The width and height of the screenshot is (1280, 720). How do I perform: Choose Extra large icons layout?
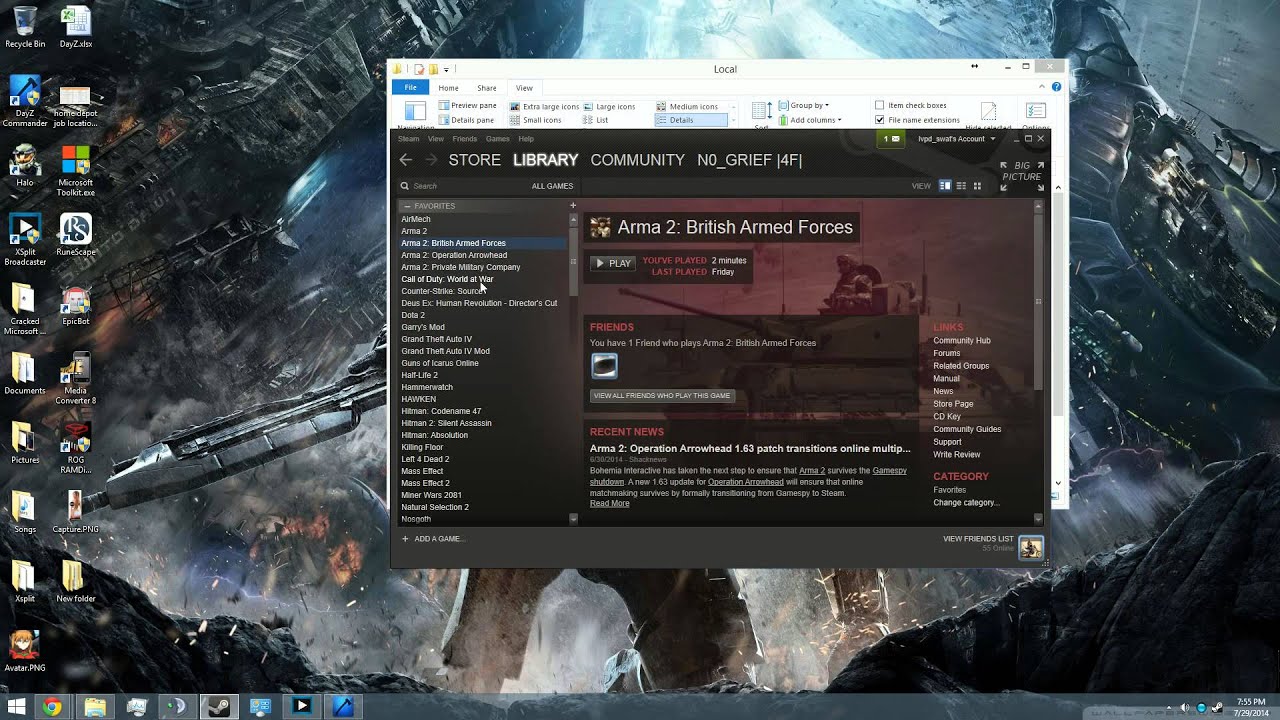[x=544, y=106]
